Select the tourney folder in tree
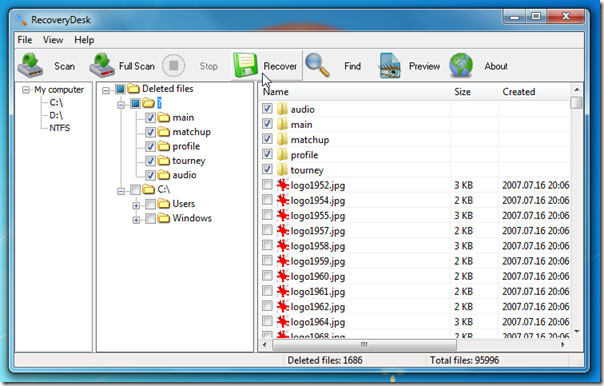The width and height of the screenshot is (604, 386). 189,161
